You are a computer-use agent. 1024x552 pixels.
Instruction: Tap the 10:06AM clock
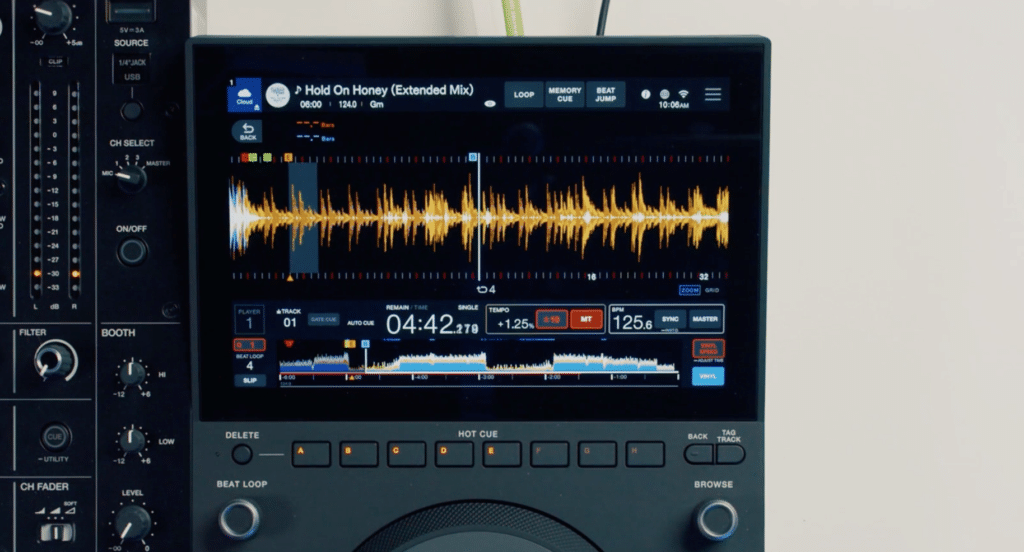coord(673,105)
